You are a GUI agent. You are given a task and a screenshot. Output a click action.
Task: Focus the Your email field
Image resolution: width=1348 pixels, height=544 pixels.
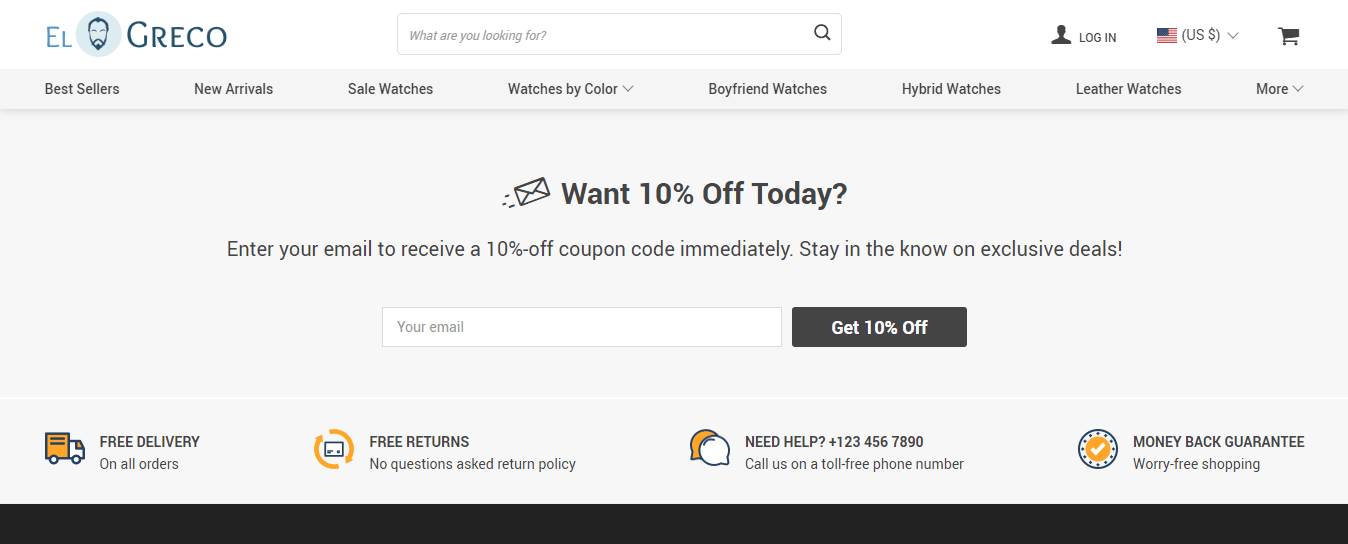click(581, 327)
